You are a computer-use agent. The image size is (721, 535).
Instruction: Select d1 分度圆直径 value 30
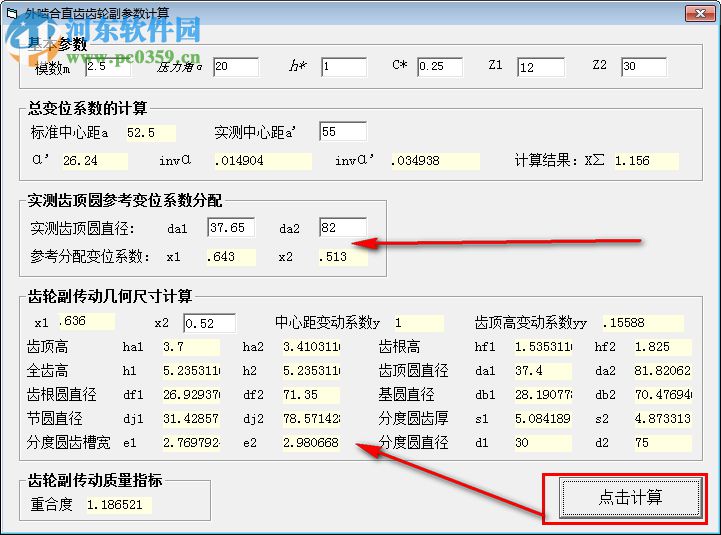pyautogui.click(x=544, y=443)
